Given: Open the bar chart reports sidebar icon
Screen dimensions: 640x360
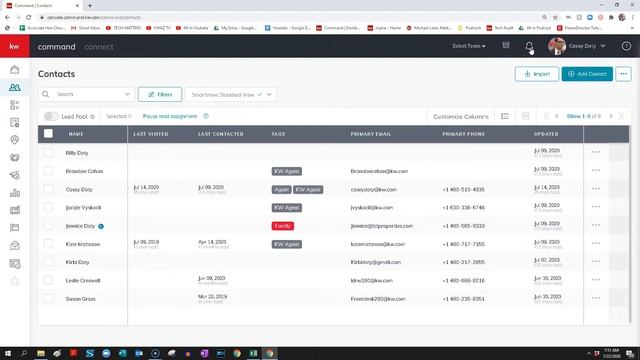Looking at the screenshot, I should pyautogui.click(x=15, y=193).
